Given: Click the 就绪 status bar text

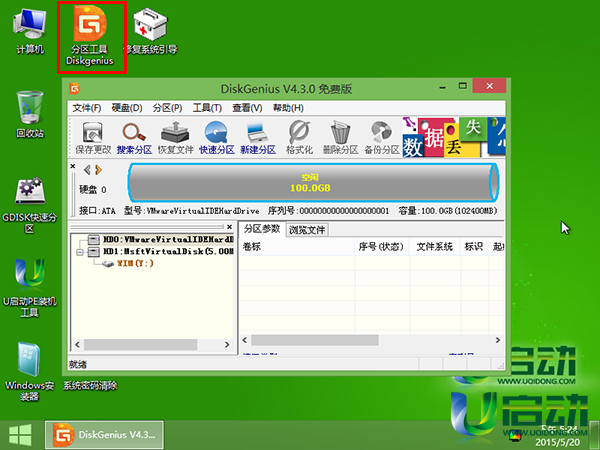Looking at the screenshot, I should (78, 364).
